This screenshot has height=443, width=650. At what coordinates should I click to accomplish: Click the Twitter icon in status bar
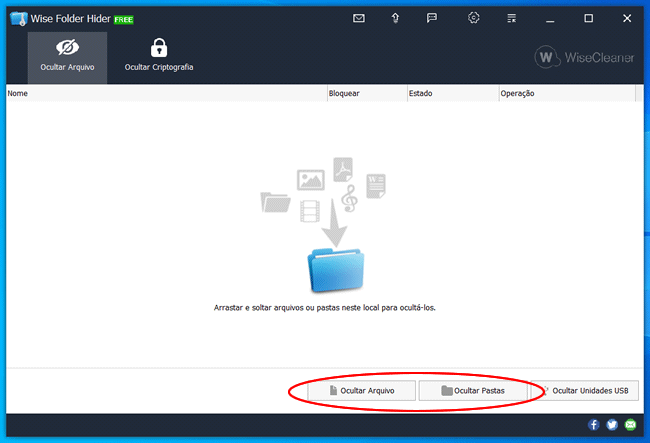click(x=612, y=425)
